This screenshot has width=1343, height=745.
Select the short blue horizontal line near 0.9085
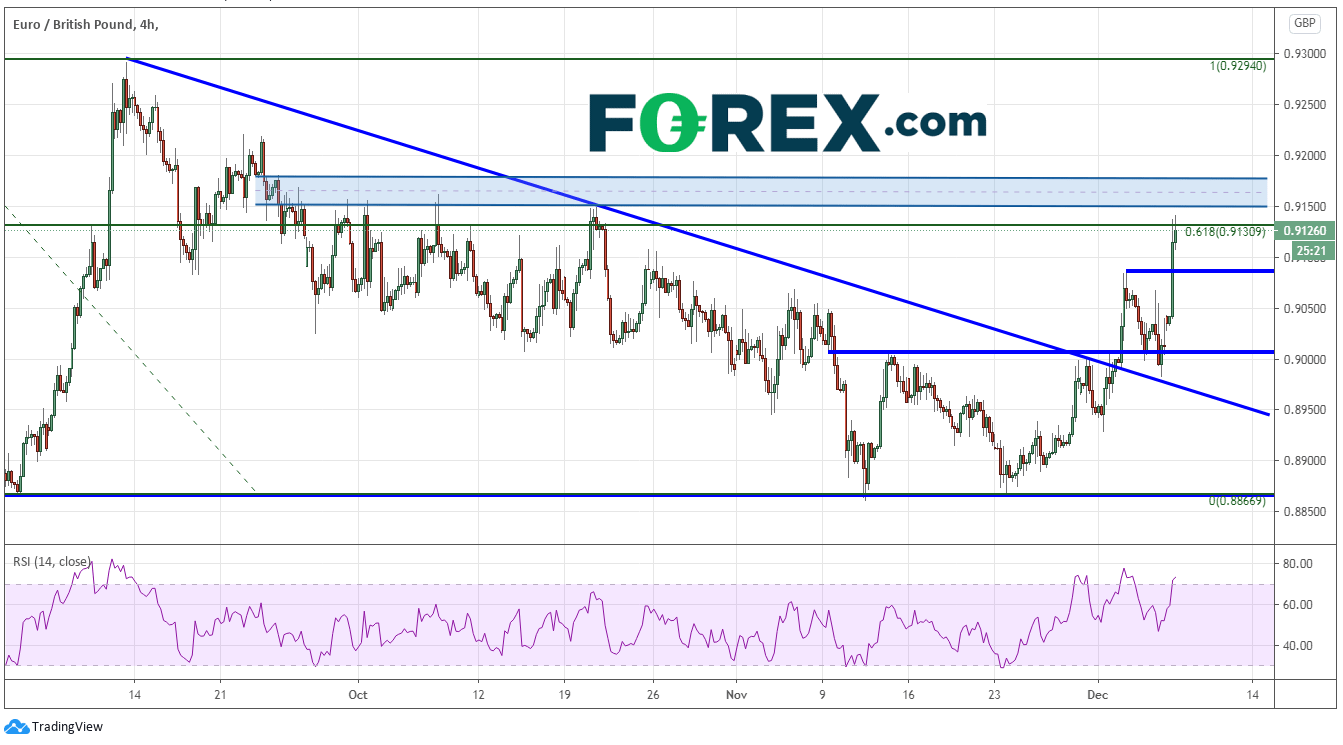click(1200, 271)
